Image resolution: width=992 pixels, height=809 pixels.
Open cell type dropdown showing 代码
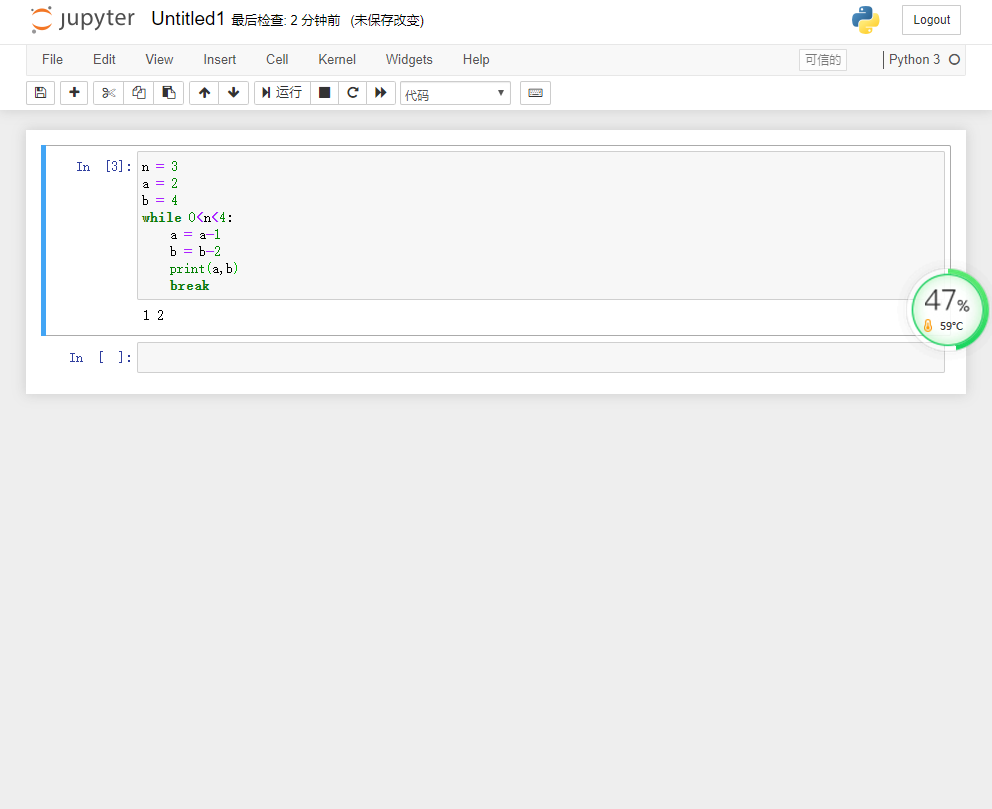click(x=456, y=94)
